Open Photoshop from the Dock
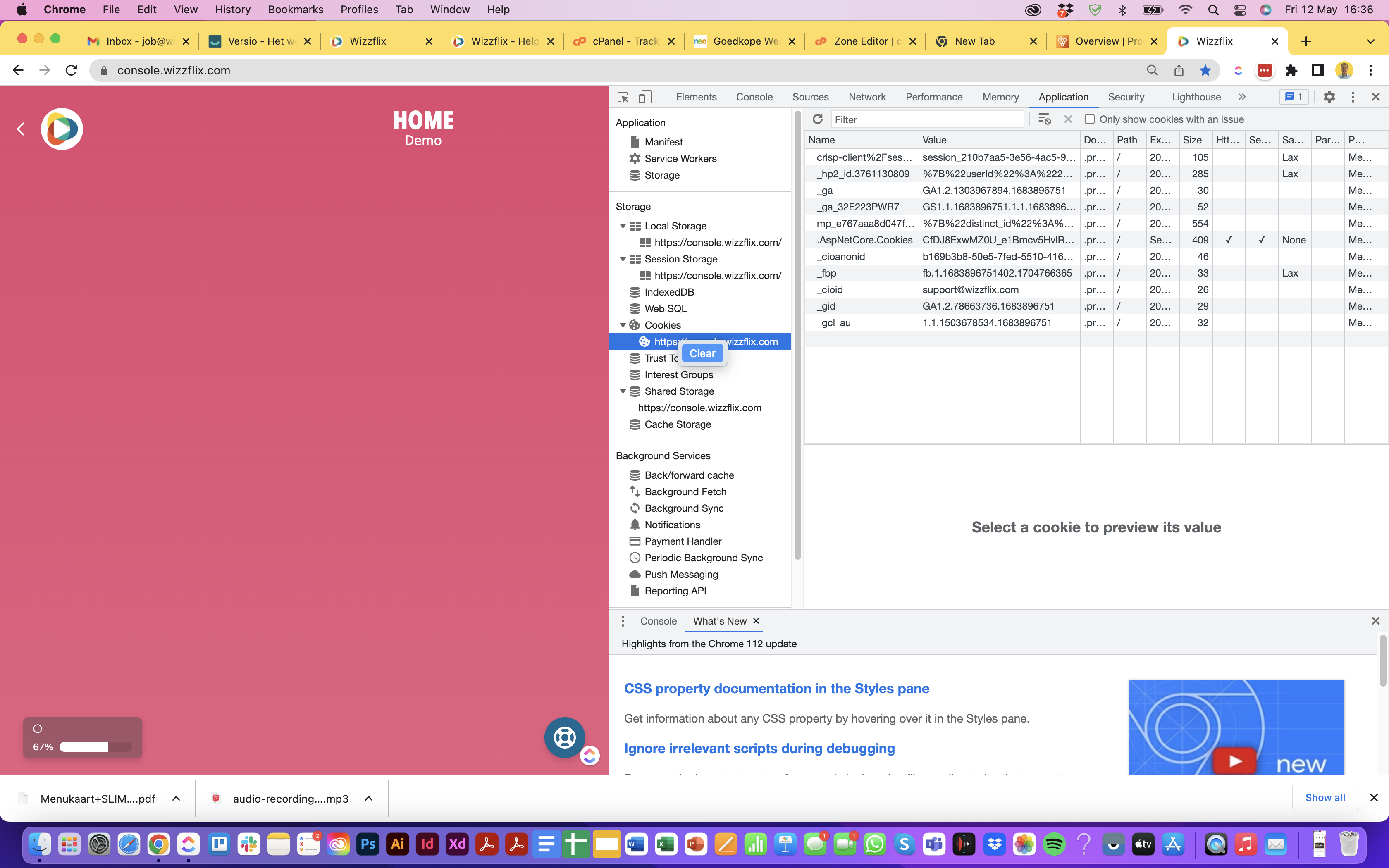Screen dimensions: 1389x868 pos(368,844)
